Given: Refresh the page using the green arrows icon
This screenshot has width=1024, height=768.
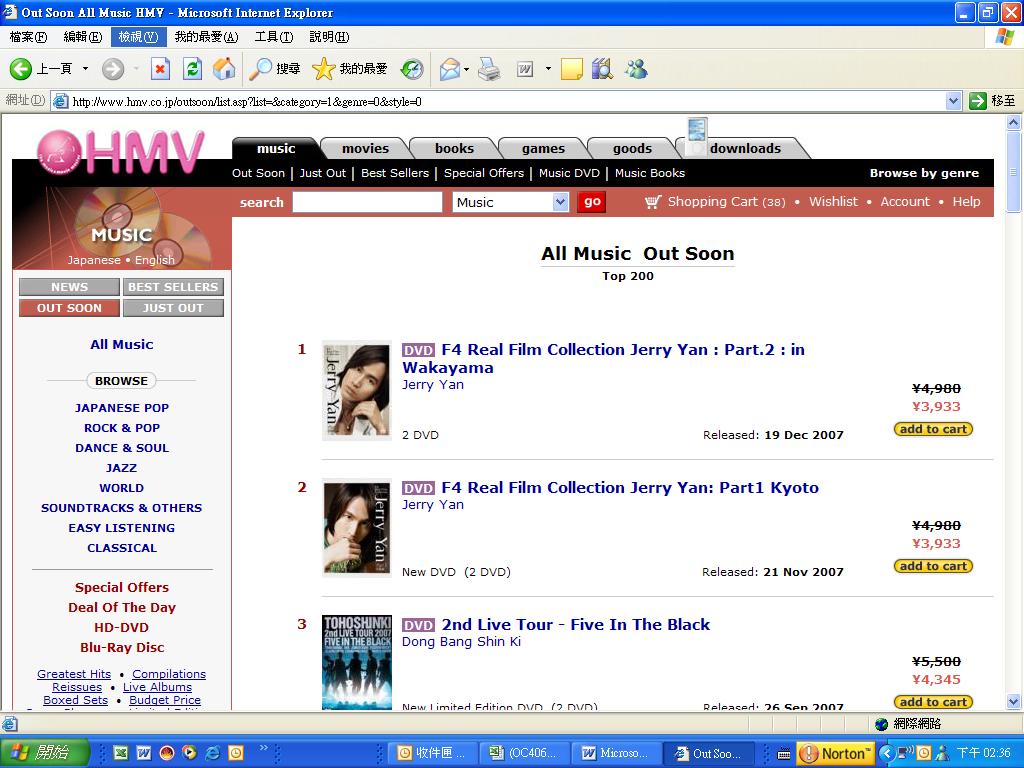Looking at the screenshot, I should [x=192, y=69].
